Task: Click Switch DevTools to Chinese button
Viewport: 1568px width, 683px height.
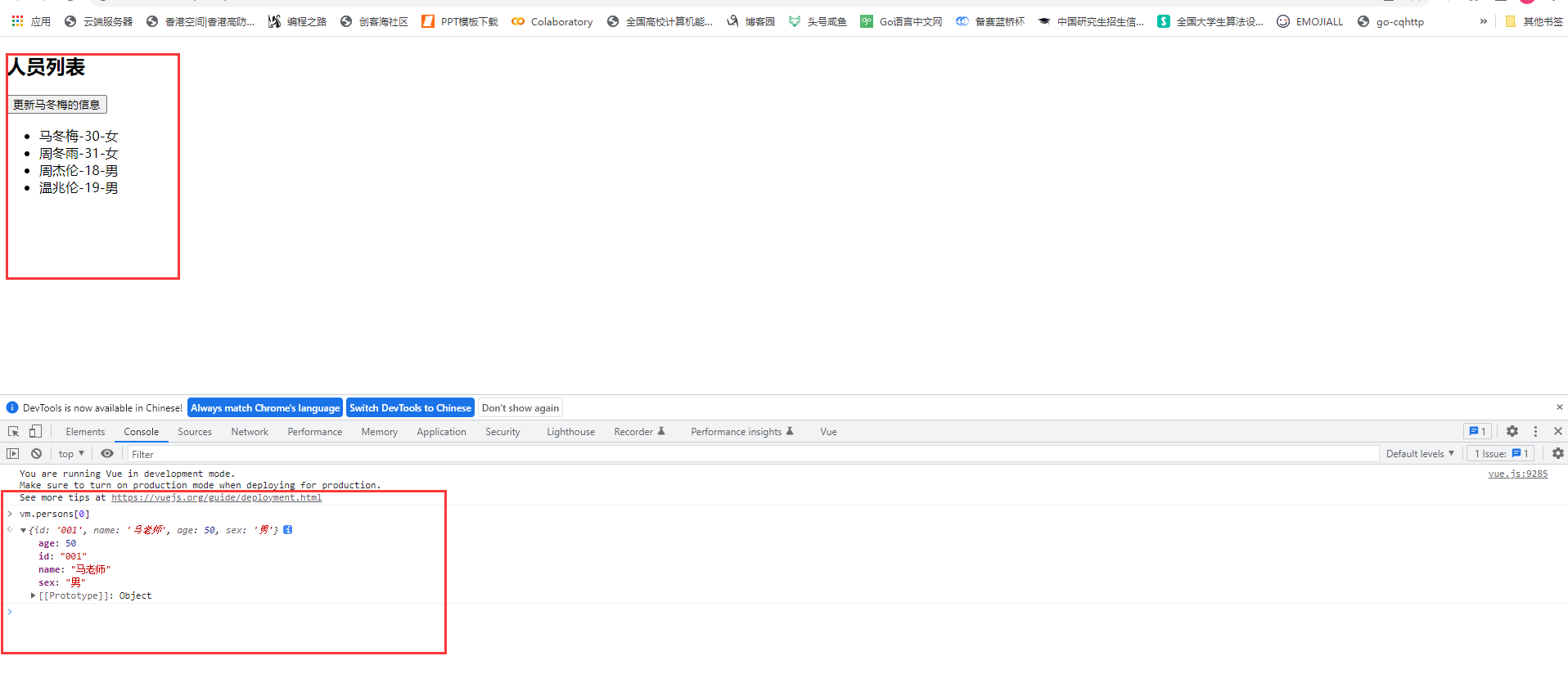Action: [410, 407]
